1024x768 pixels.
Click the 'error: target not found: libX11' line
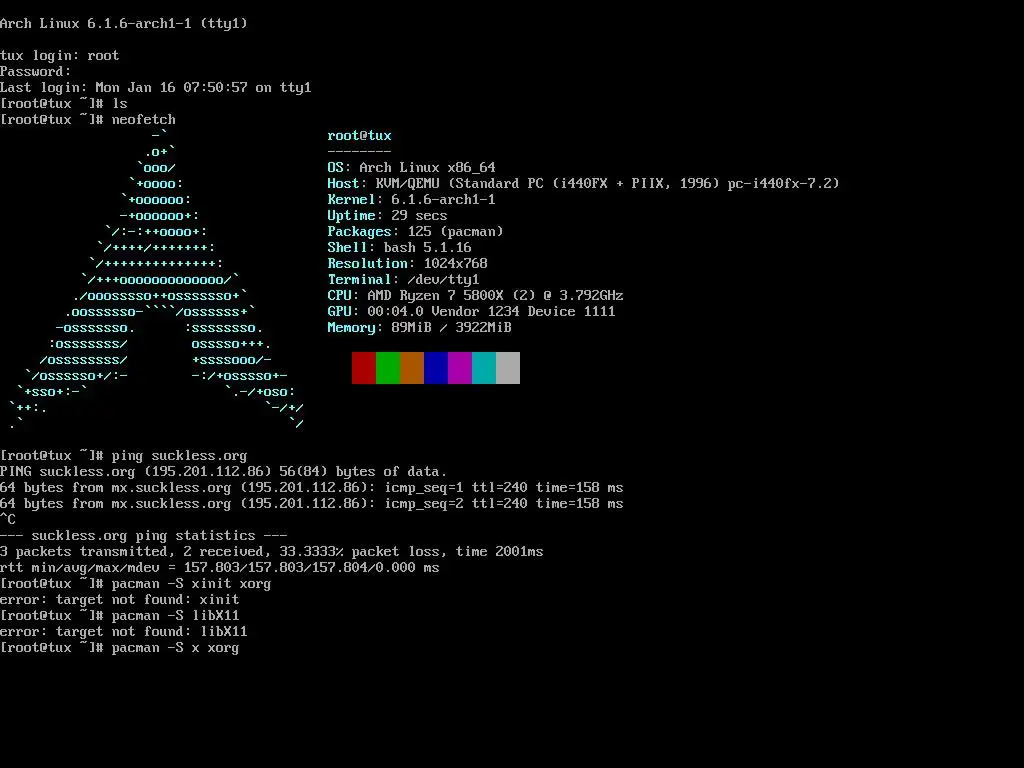tap(124, 632)
